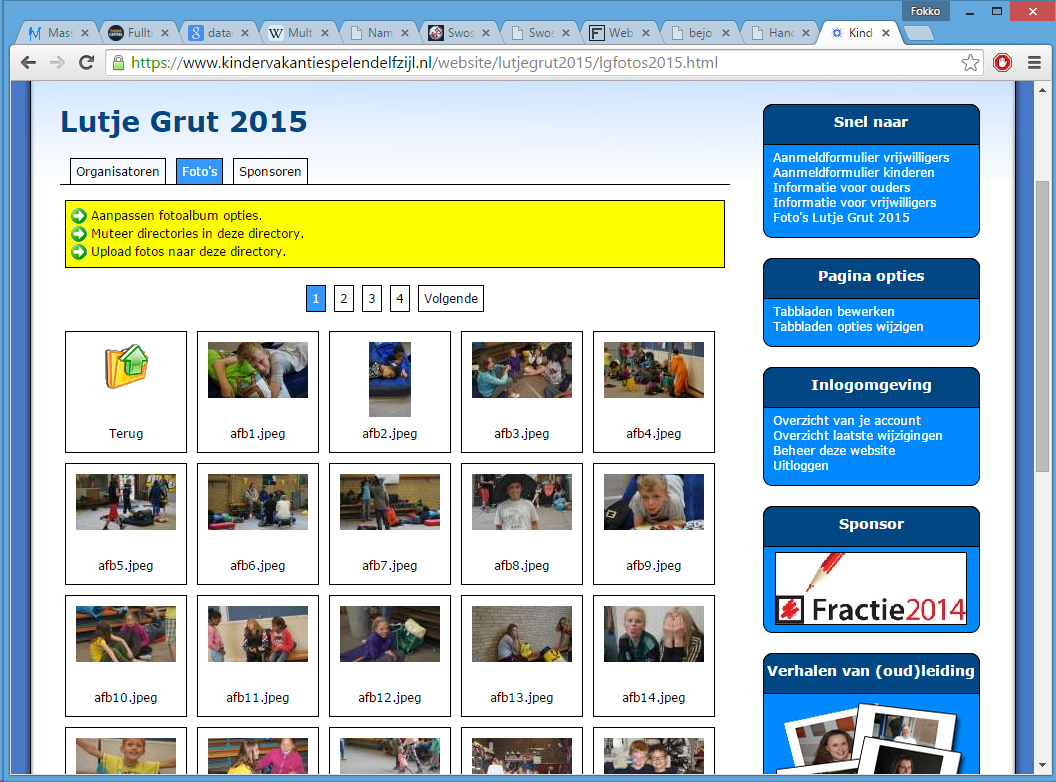Open the afb14.jpeg photo thumbnail

(654, 634)
